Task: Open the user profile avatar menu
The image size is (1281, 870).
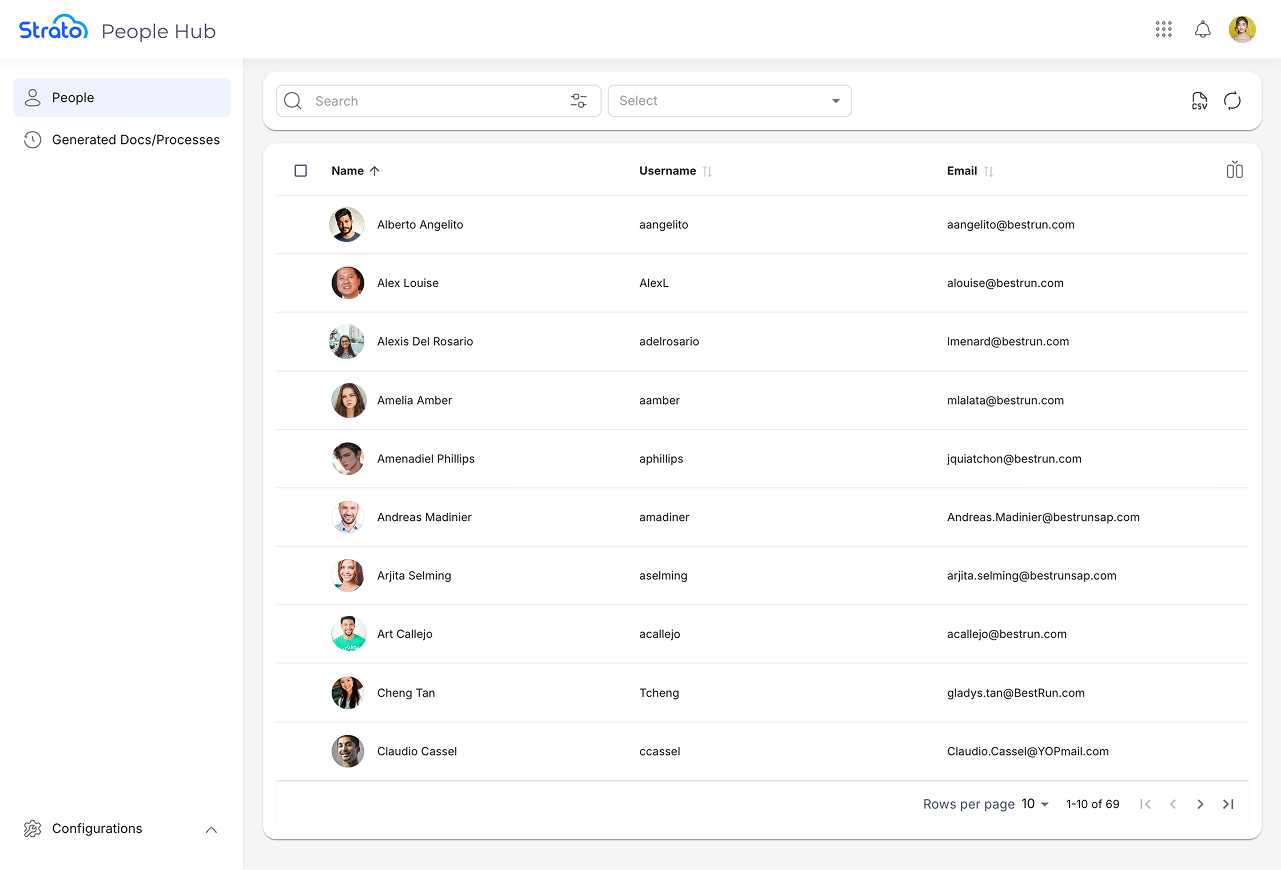Action: pos(1242,30)
